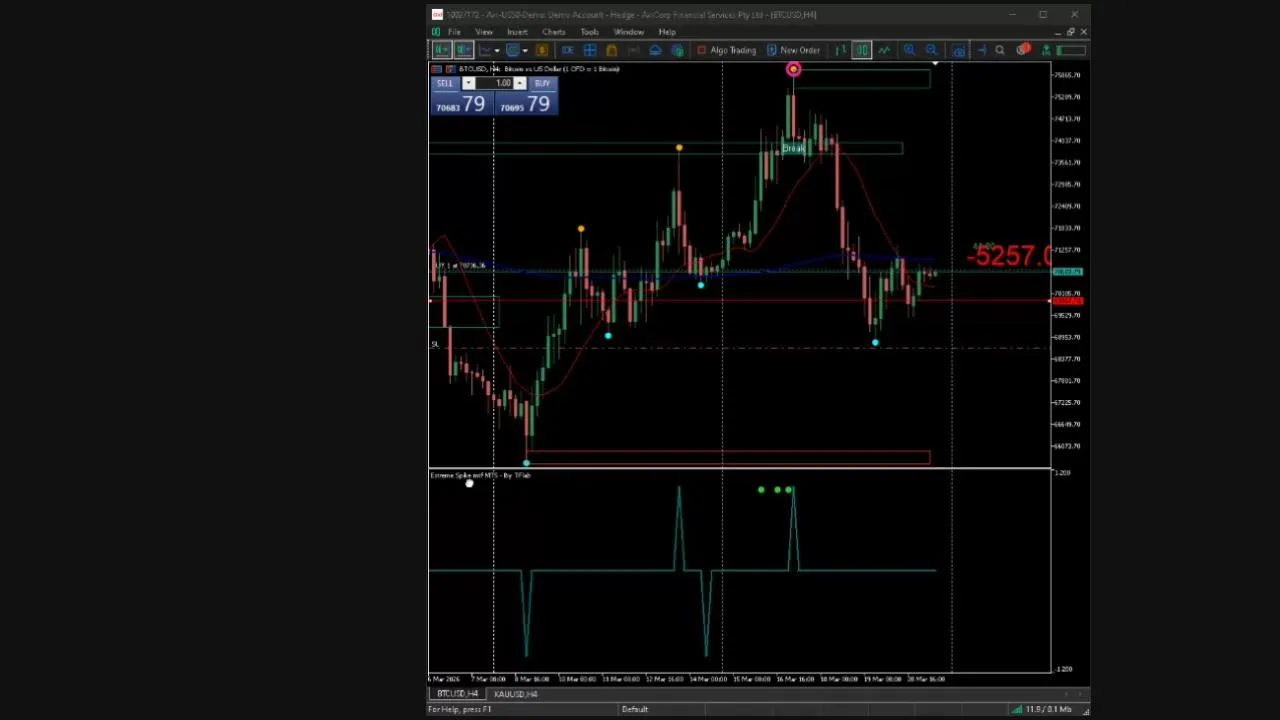Click the Default profile in status bar

635,710
